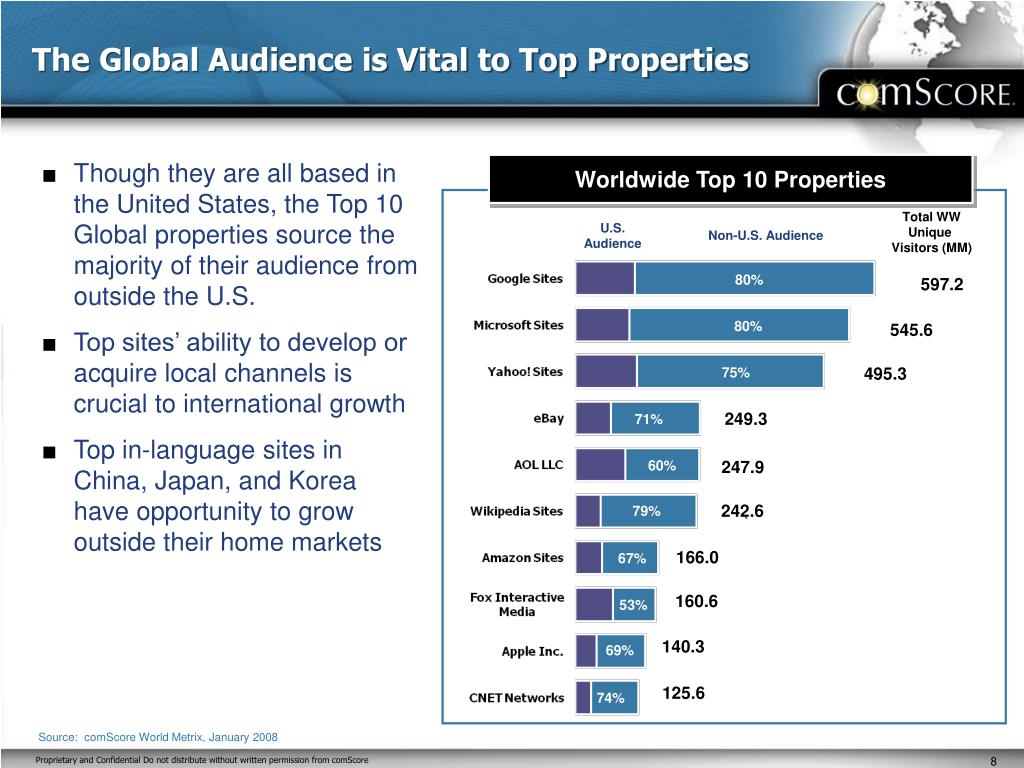Click the value 242.6 for Wikipedia Sites
Viewport: 1024px width, 768px height.
tap(742, 511)
